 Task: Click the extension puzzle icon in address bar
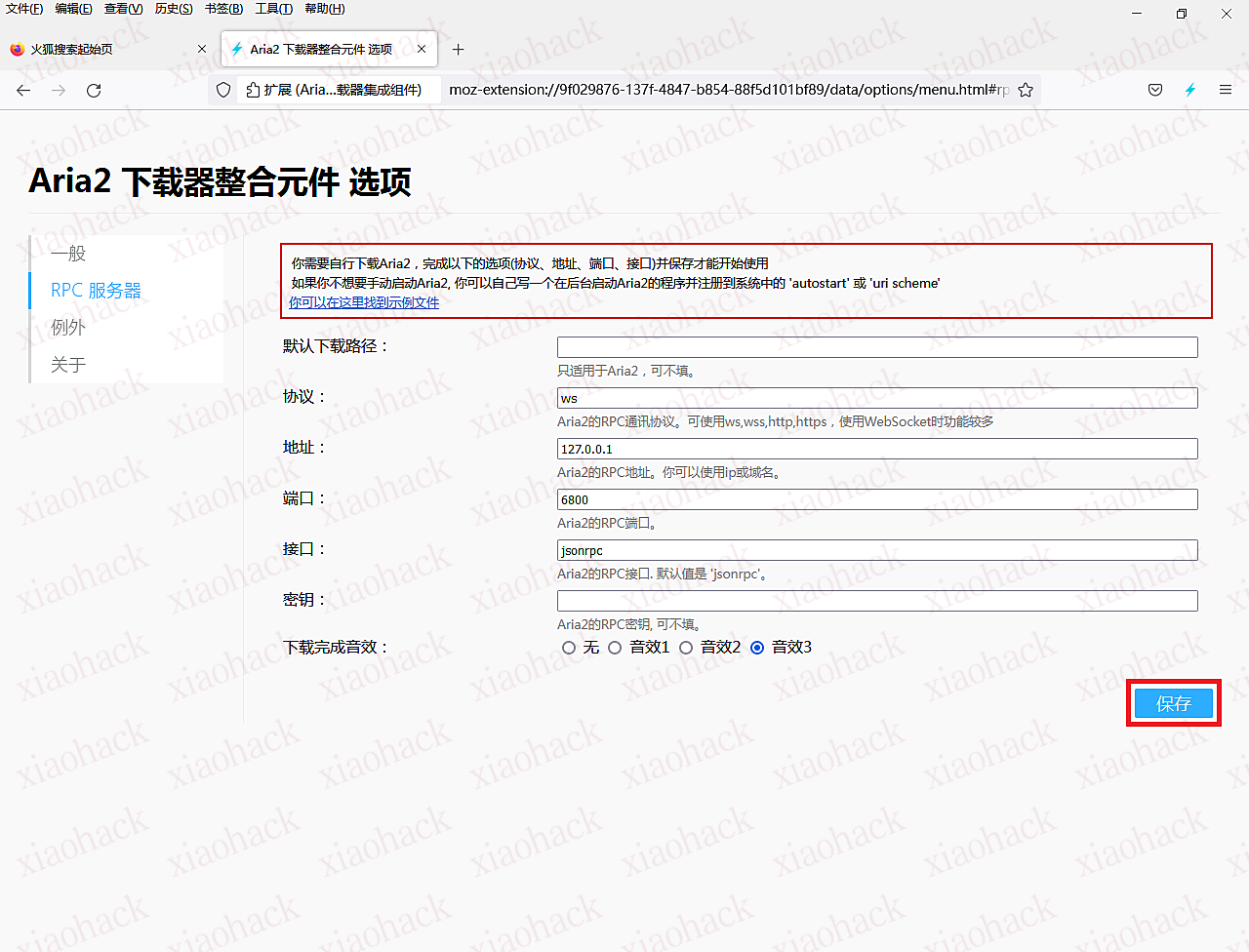(x=254, y=90)
